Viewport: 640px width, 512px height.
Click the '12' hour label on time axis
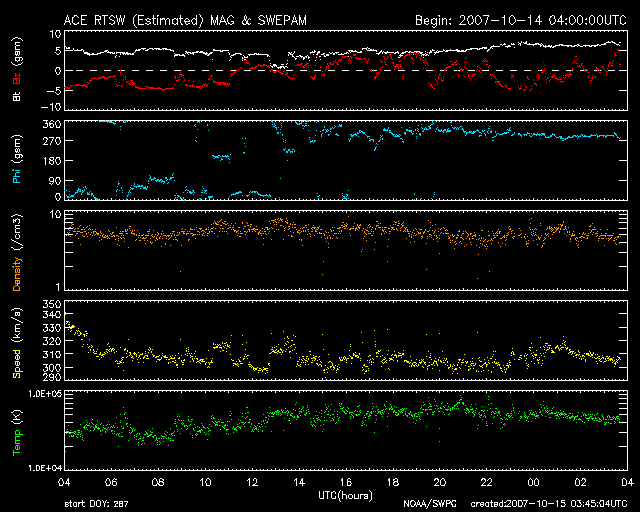(x=252, y=482)
